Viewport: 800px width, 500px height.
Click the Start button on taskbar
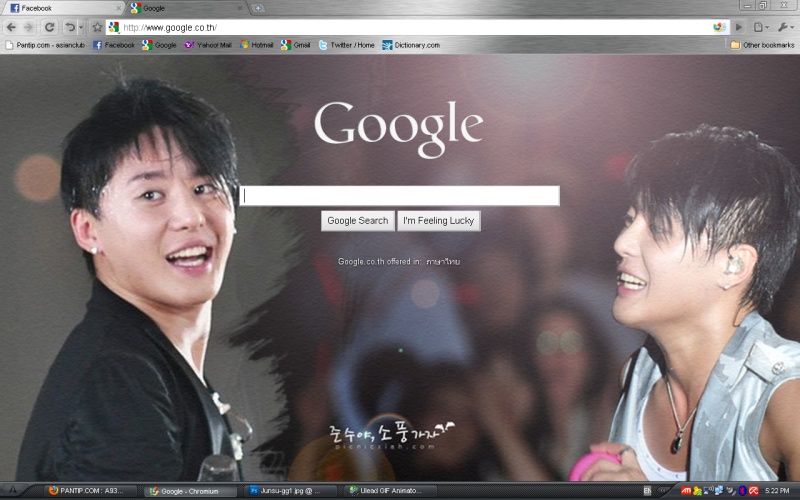tap(14, 491)
